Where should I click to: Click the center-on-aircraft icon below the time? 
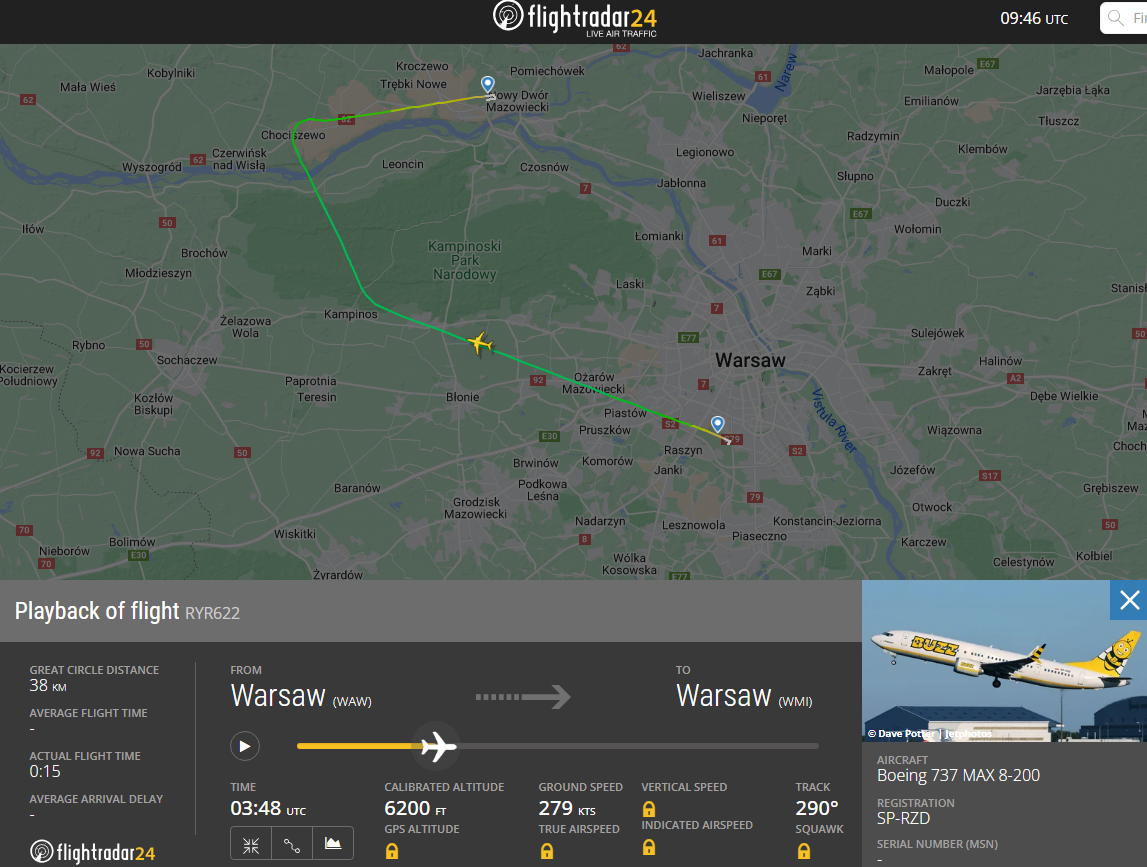pyautogui.click(x=251, y=845)
